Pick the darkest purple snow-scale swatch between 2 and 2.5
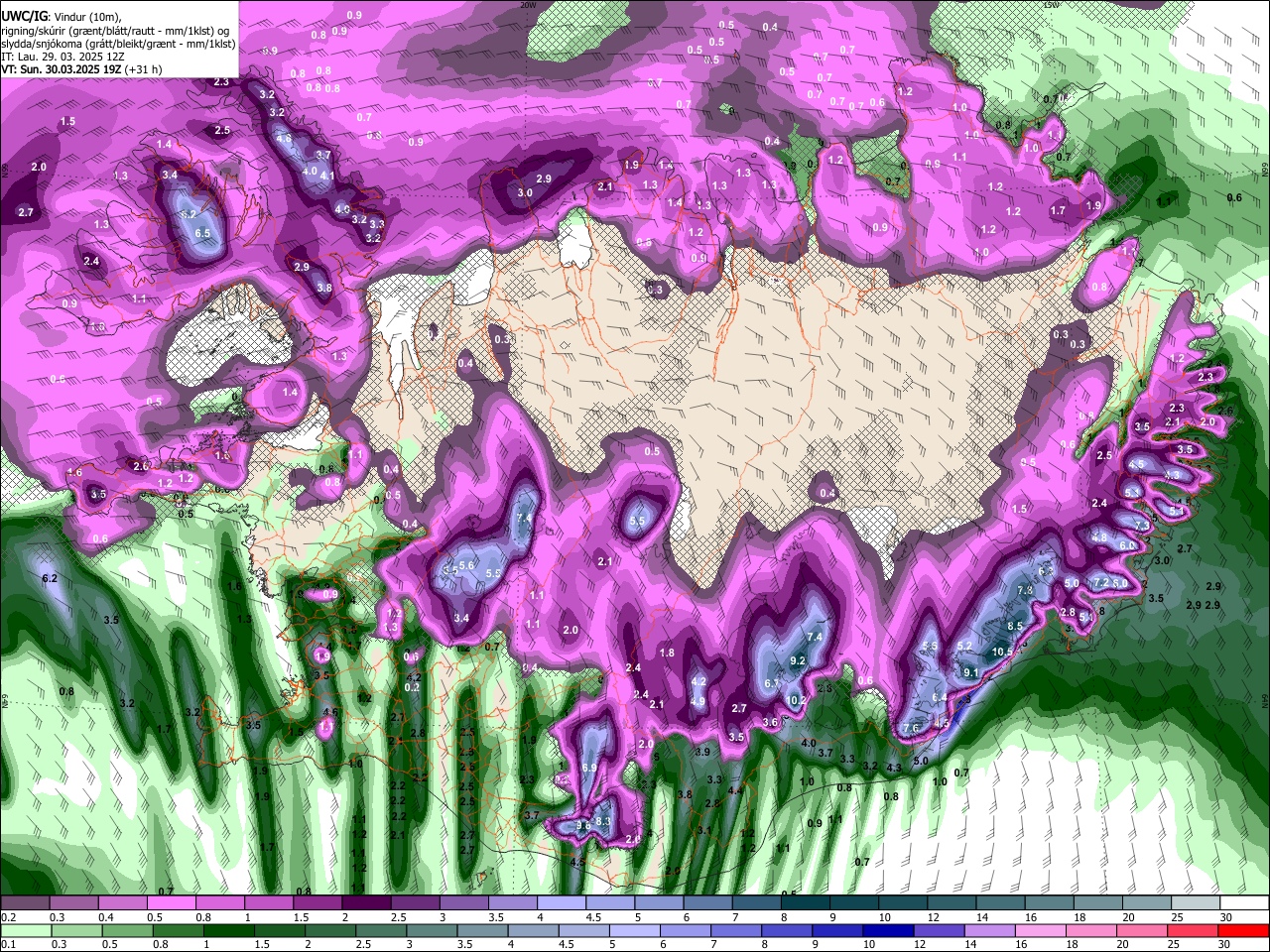 (366, 902)
